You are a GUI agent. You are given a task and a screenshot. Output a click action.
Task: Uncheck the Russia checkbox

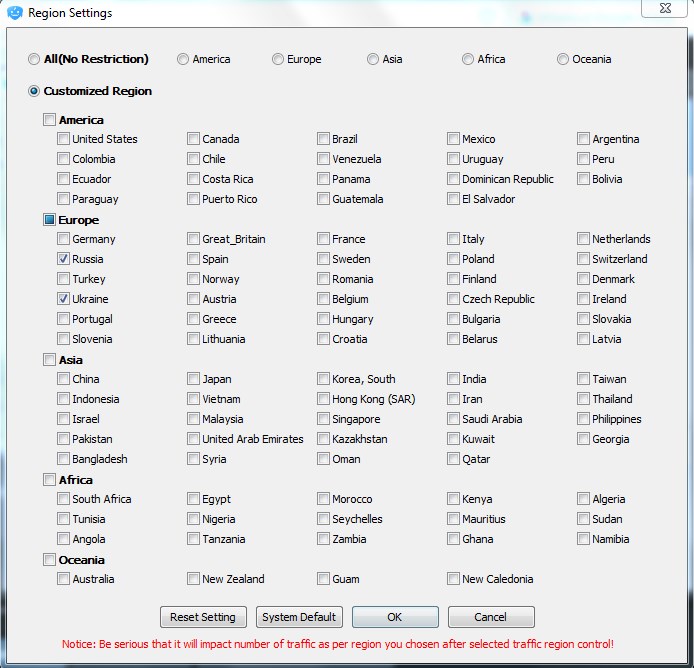(x=64, y=259)
